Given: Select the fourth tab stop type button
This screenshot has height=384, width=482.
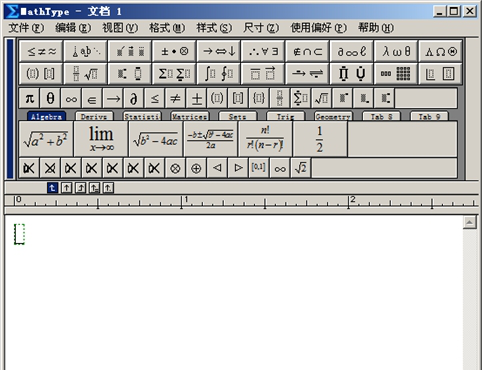Looking at the screenshot, I should coord(94,188).
